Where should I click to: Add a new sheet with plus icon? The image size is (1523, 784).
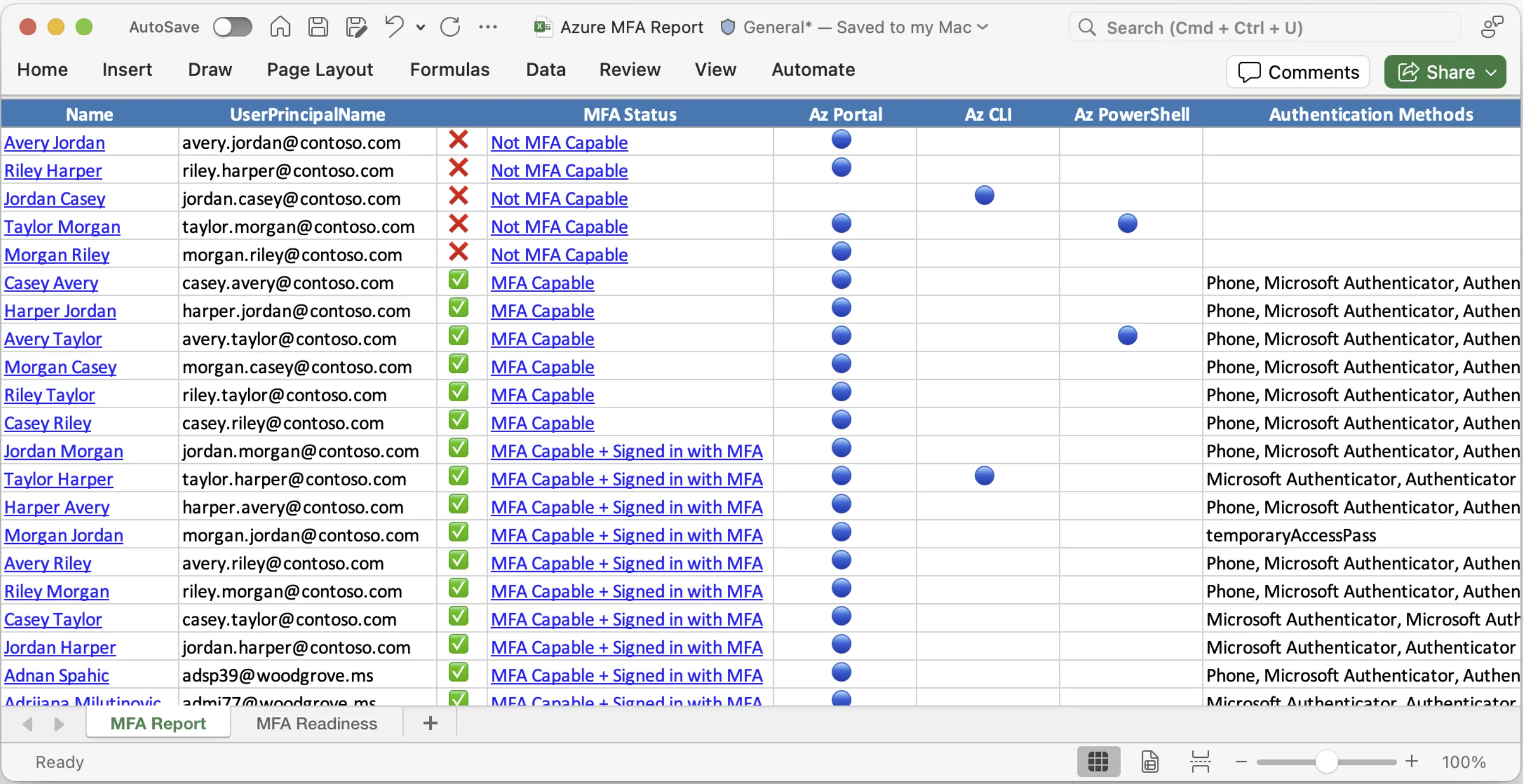(430, 723)
